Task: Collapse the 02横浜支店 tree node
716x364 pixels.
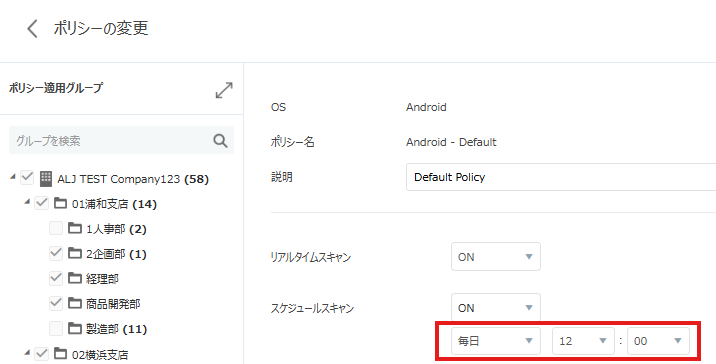Action: pos(27,352)
